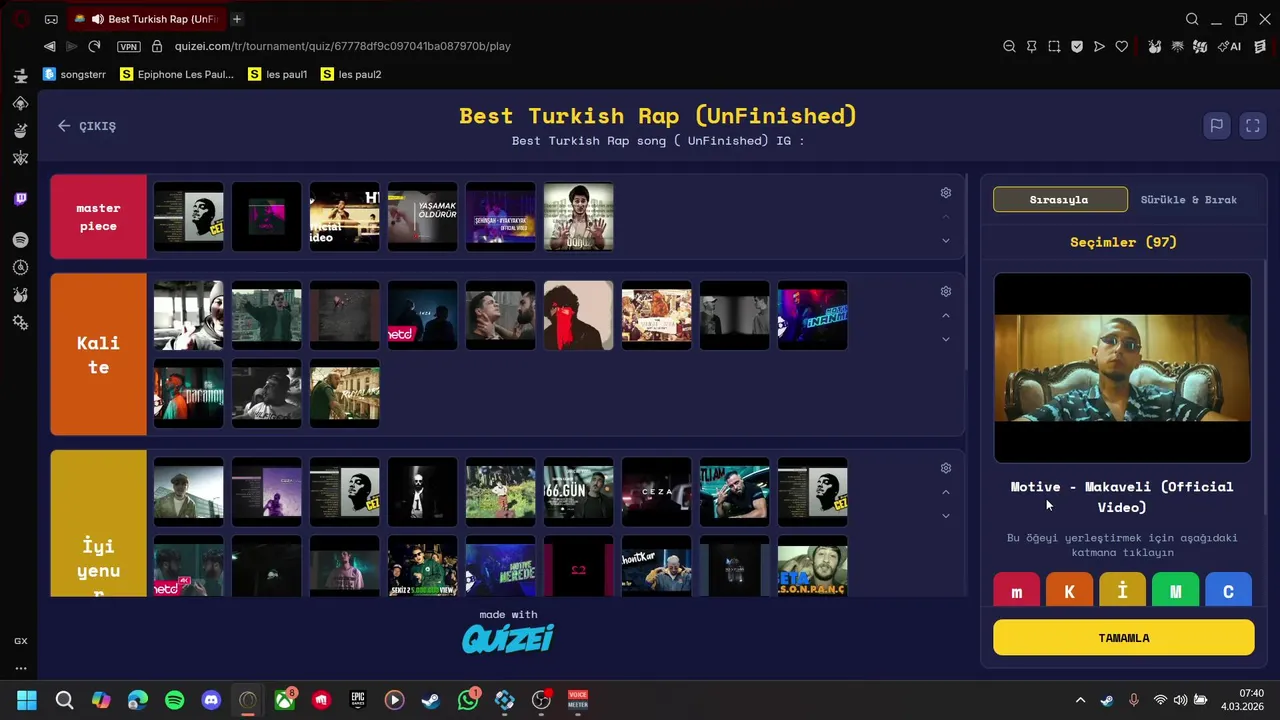Open Discord from the Windows taskbar
1280x720 pixels.
(x=211, y=700)
